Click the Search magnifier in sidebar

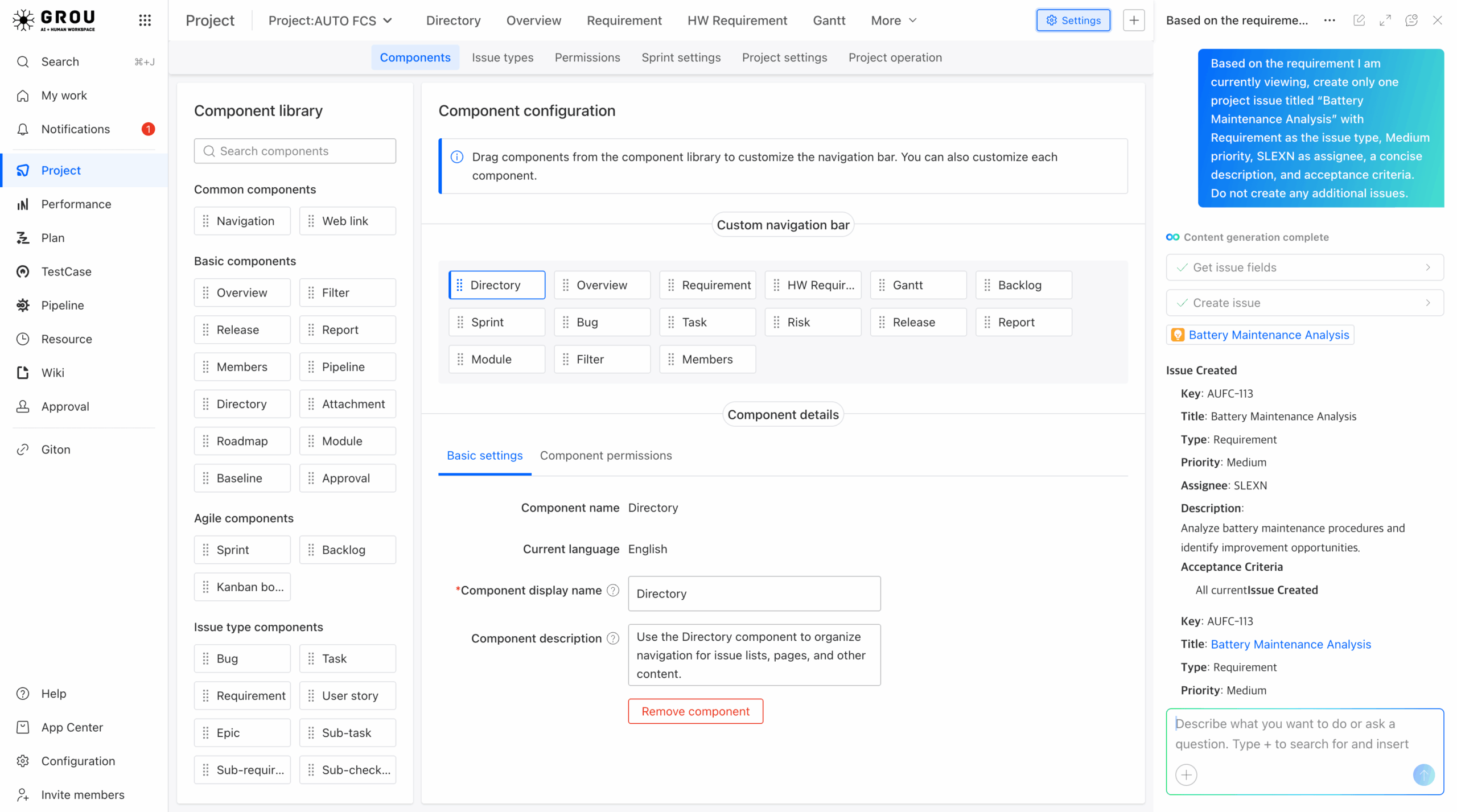point(23,61)
